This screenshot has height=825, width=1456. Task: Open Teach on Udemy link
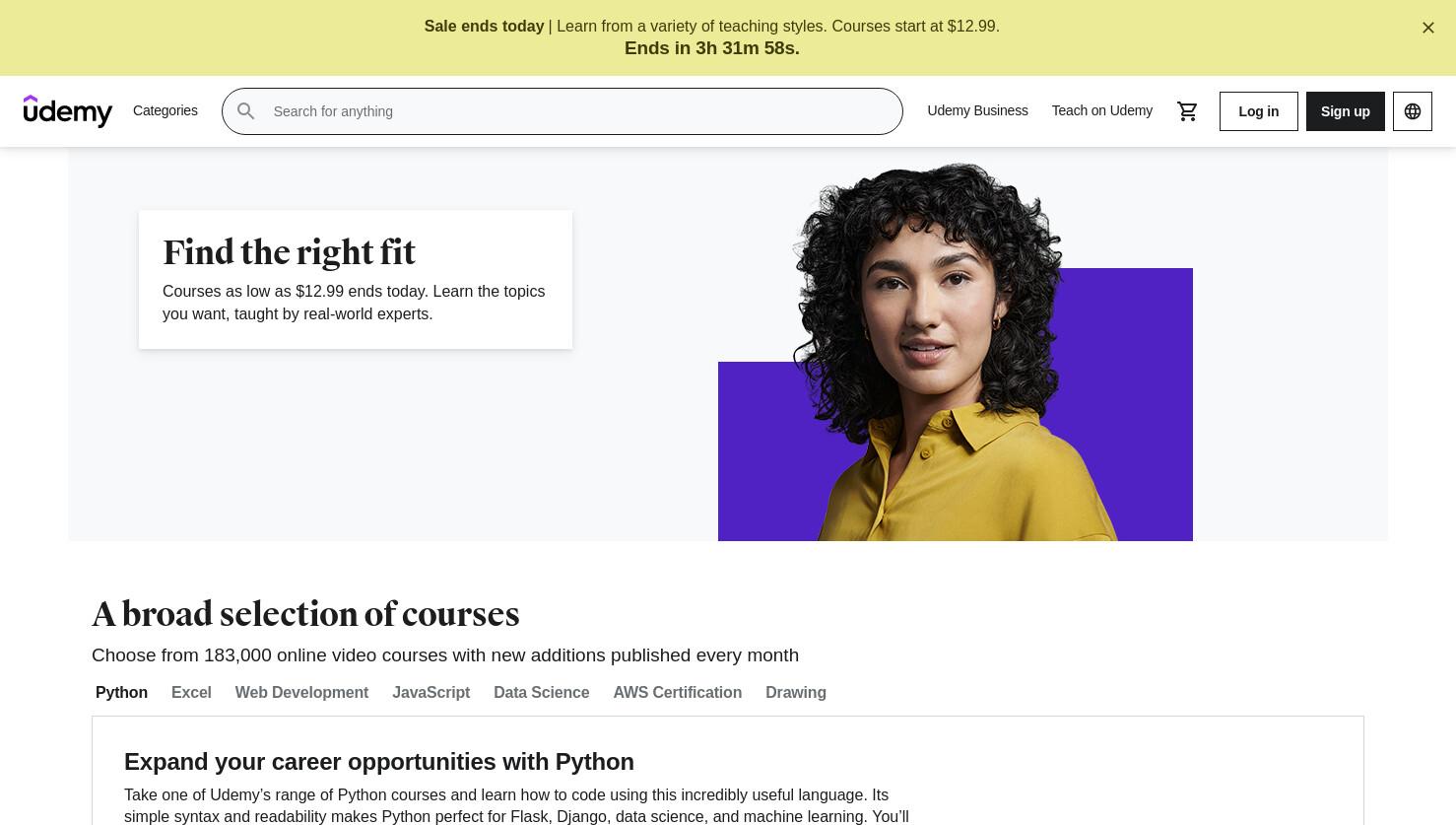tap(1101, 110)
